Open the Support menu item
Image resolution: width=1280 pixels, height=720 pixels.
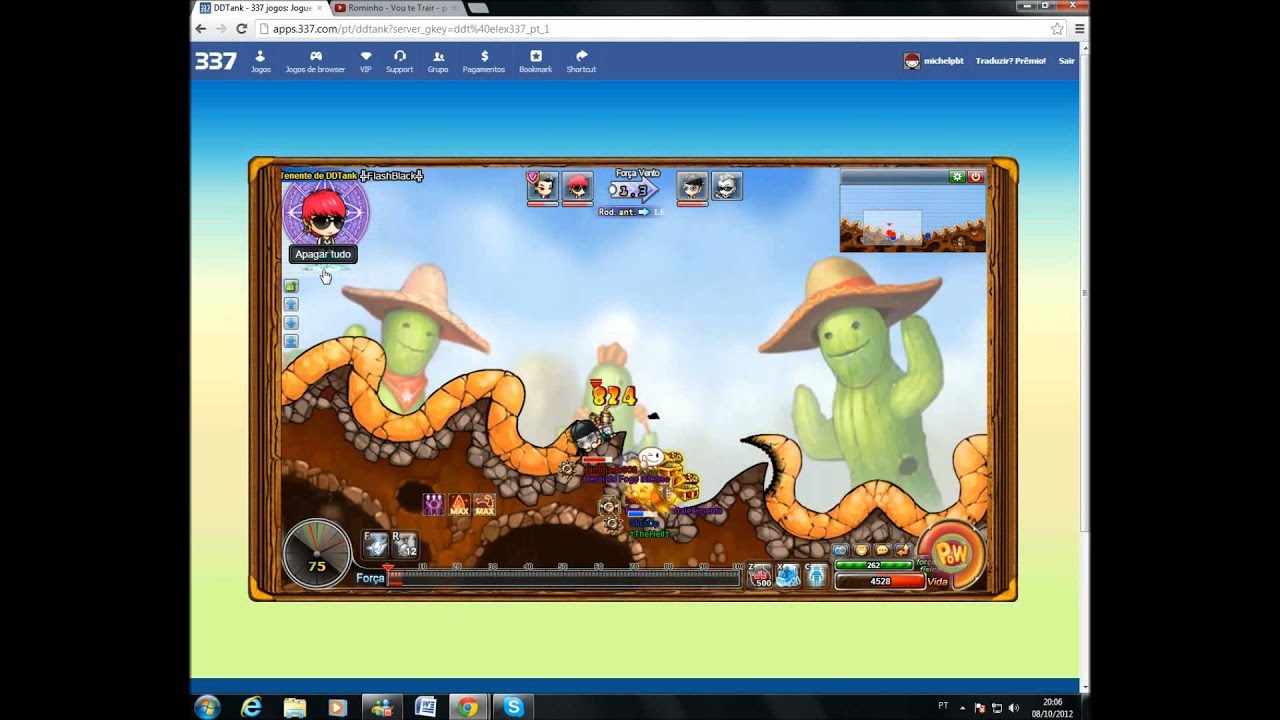[x=400, y=62]
